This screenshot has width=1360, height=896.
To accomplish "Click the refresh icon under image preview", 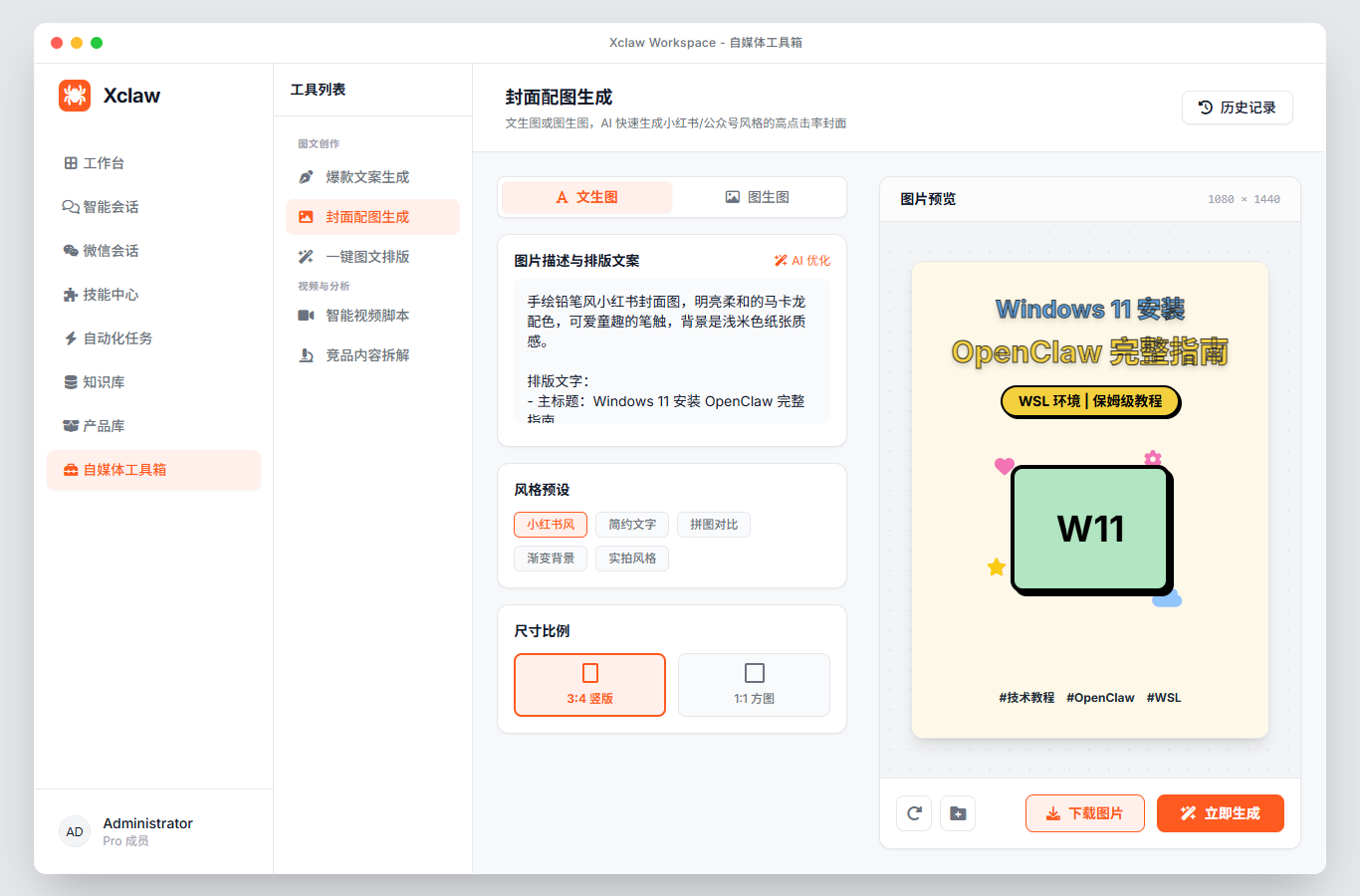I will point(914,813).
